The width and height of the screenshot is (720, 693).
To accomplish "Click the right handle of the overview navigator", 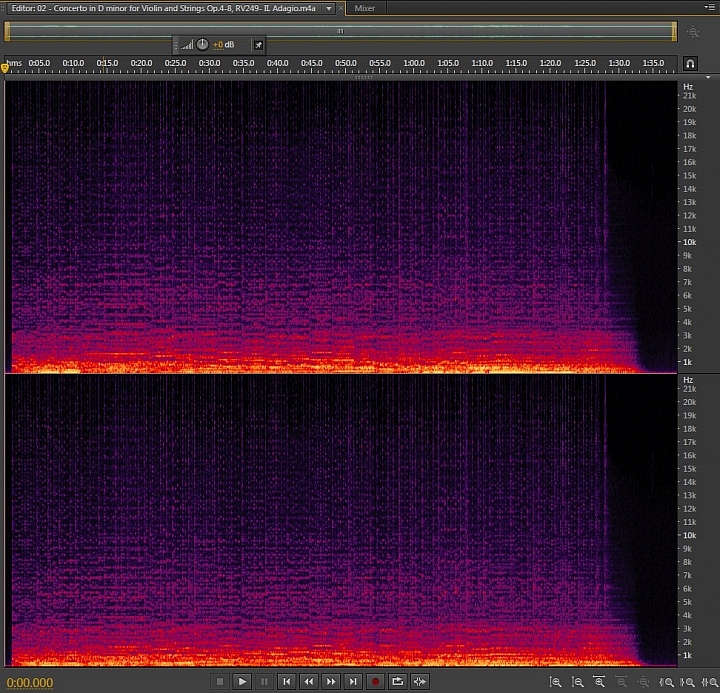I will pyautogui.click(x=674, y=32).
